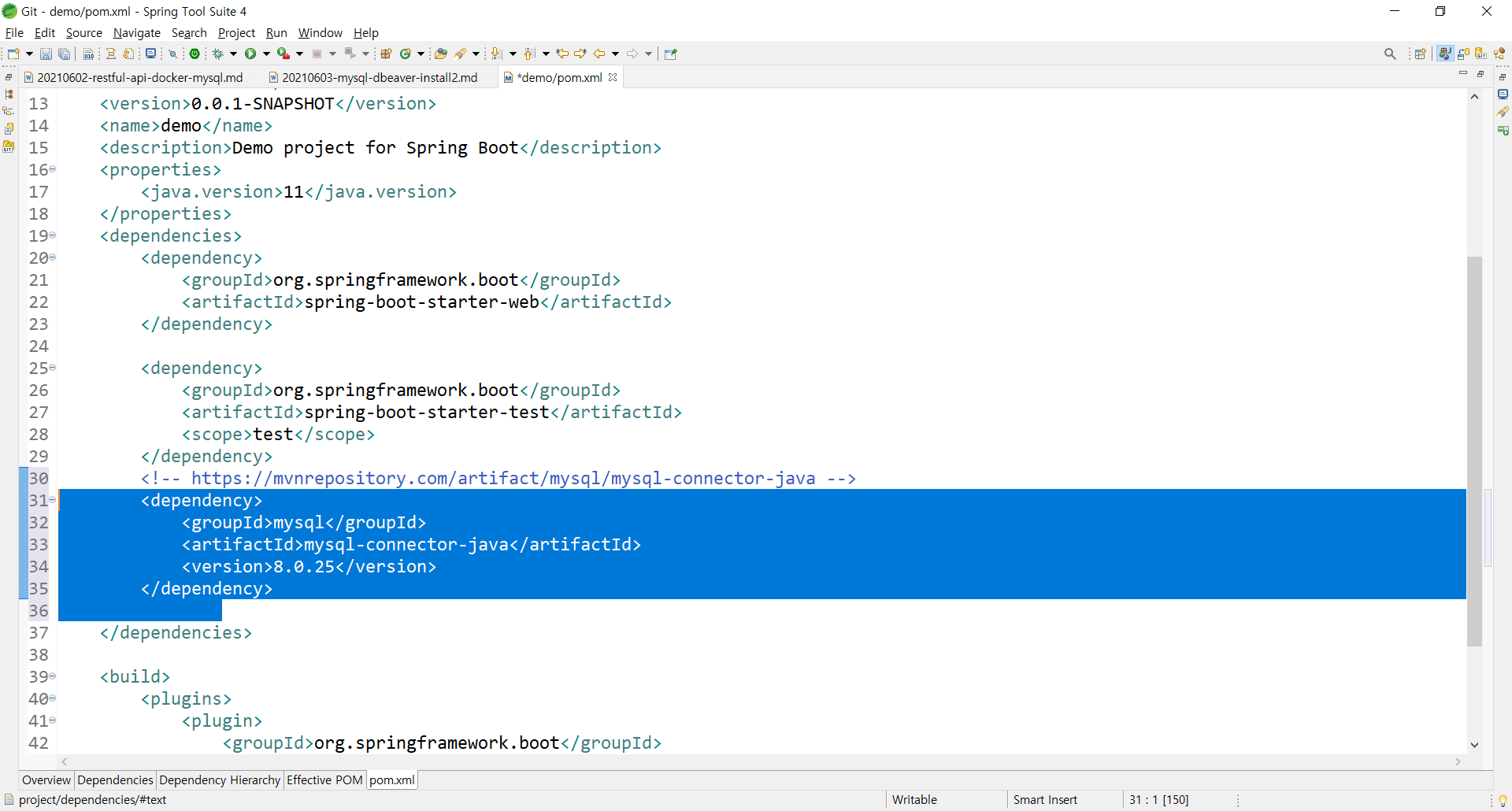Open the Overview tab of POM editor
The height and width of the screenshot is (811, 1512).
pos(46,780)
